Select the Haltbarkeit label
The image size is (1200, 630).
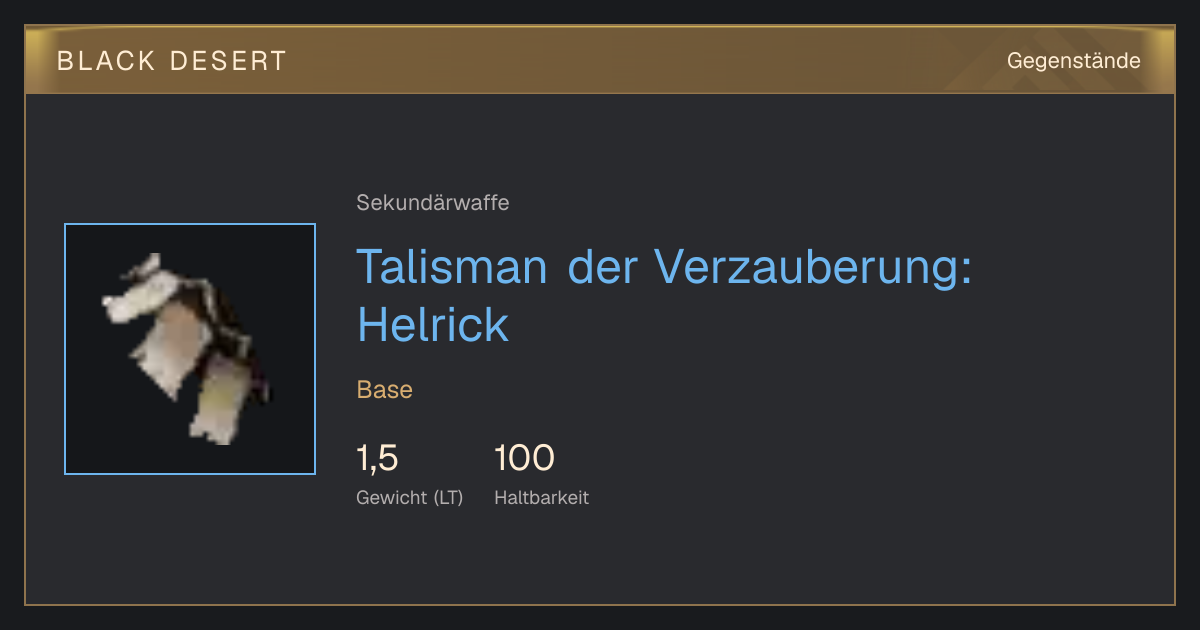point(542,498)
